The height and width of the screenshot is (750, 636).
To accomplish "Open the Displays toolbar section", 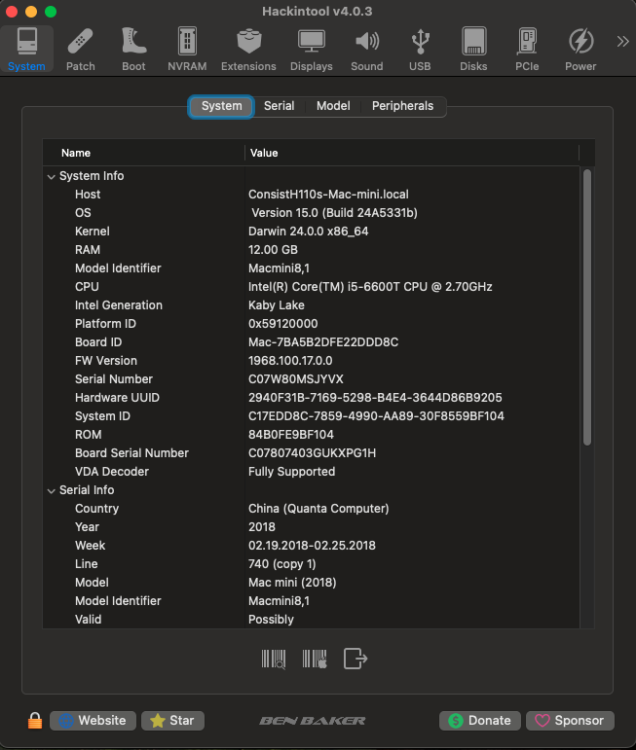I will tap(311, 50).
